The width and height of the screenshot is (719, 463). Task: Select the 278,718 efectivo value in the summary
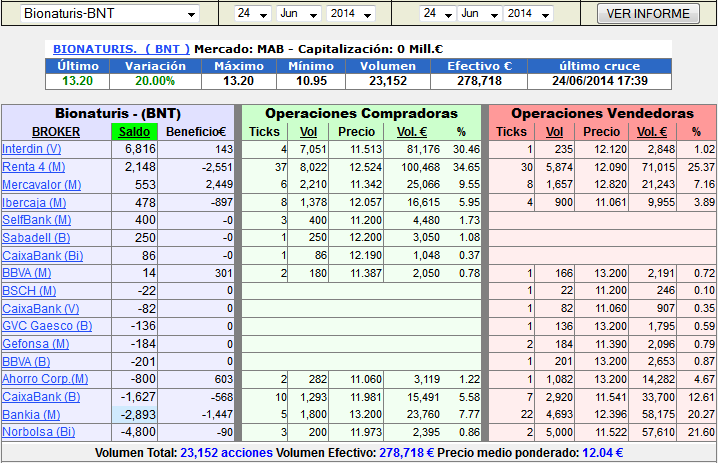click(x=479, y=81)
